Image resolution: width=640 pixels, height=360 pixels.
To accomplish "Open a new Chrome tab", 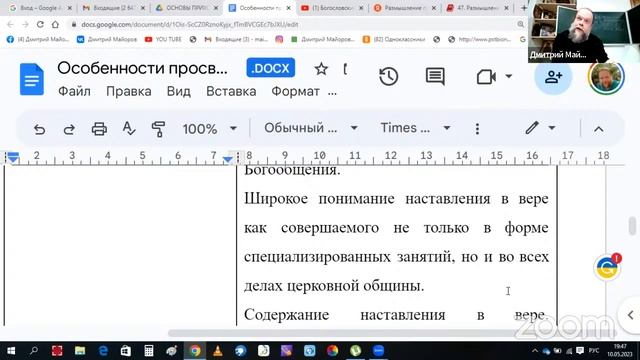I will tap(524, 8).
